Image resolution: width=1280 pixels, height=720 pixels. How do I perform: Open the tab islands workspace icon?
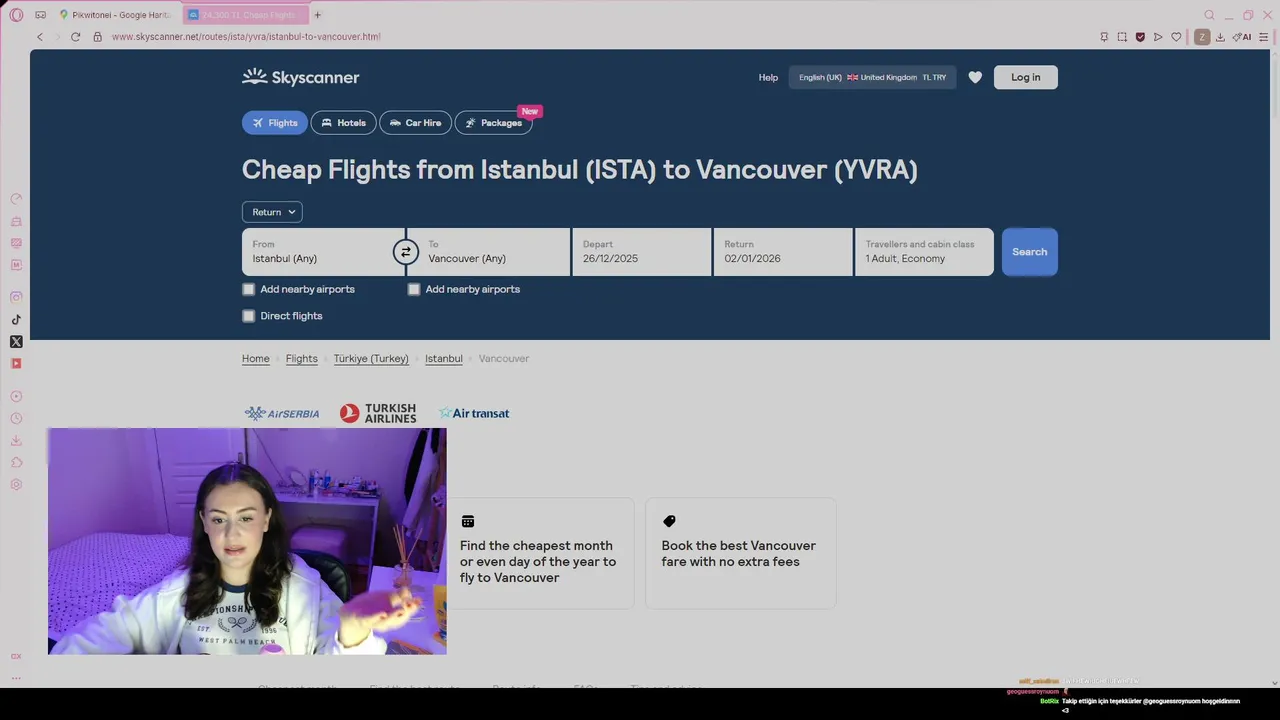click(x=40, y=15)
